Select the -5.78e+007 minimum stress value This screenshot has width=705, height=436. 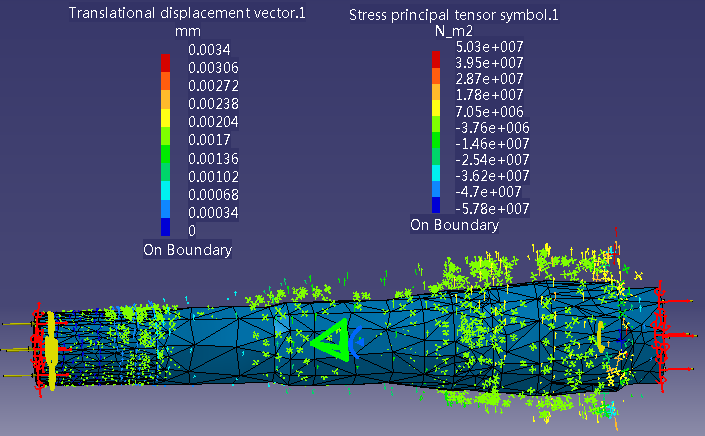point(492,209)
